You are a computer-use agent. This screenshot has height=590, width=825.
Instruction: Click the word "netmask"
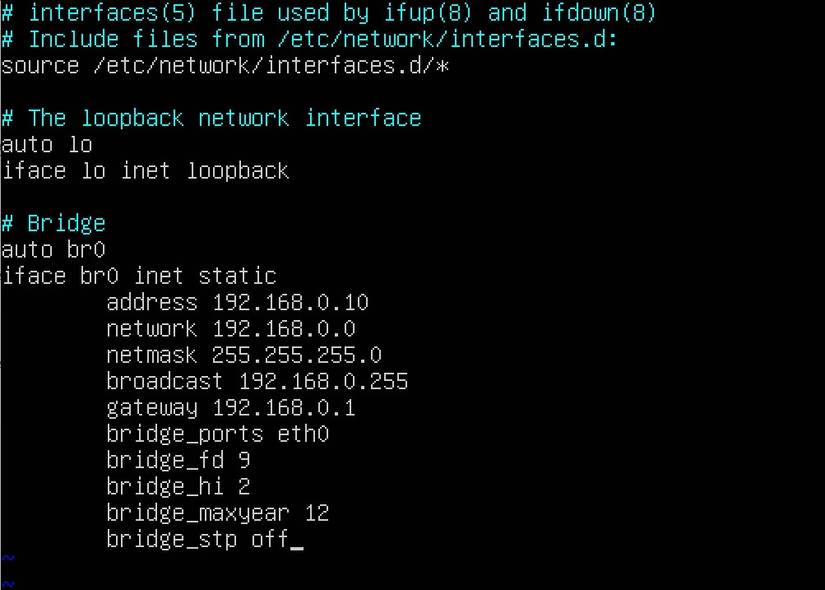pyautogui.click(x=152, y=355)
